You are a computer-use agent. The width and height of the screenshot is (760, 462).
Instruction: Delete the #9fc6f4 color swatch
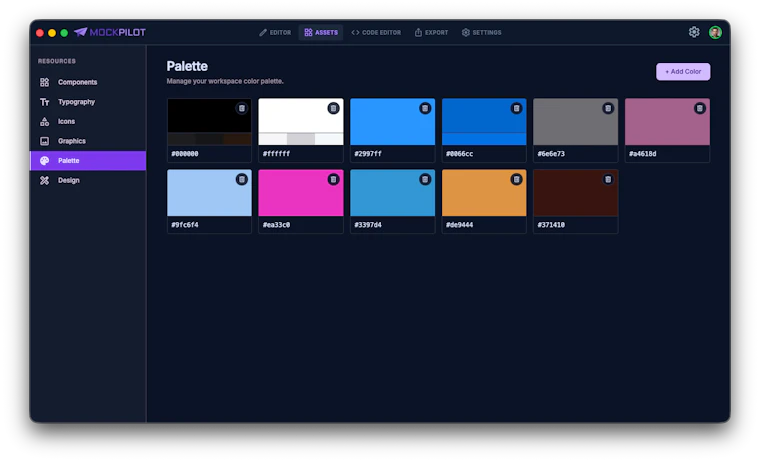[x=241, y=179]
